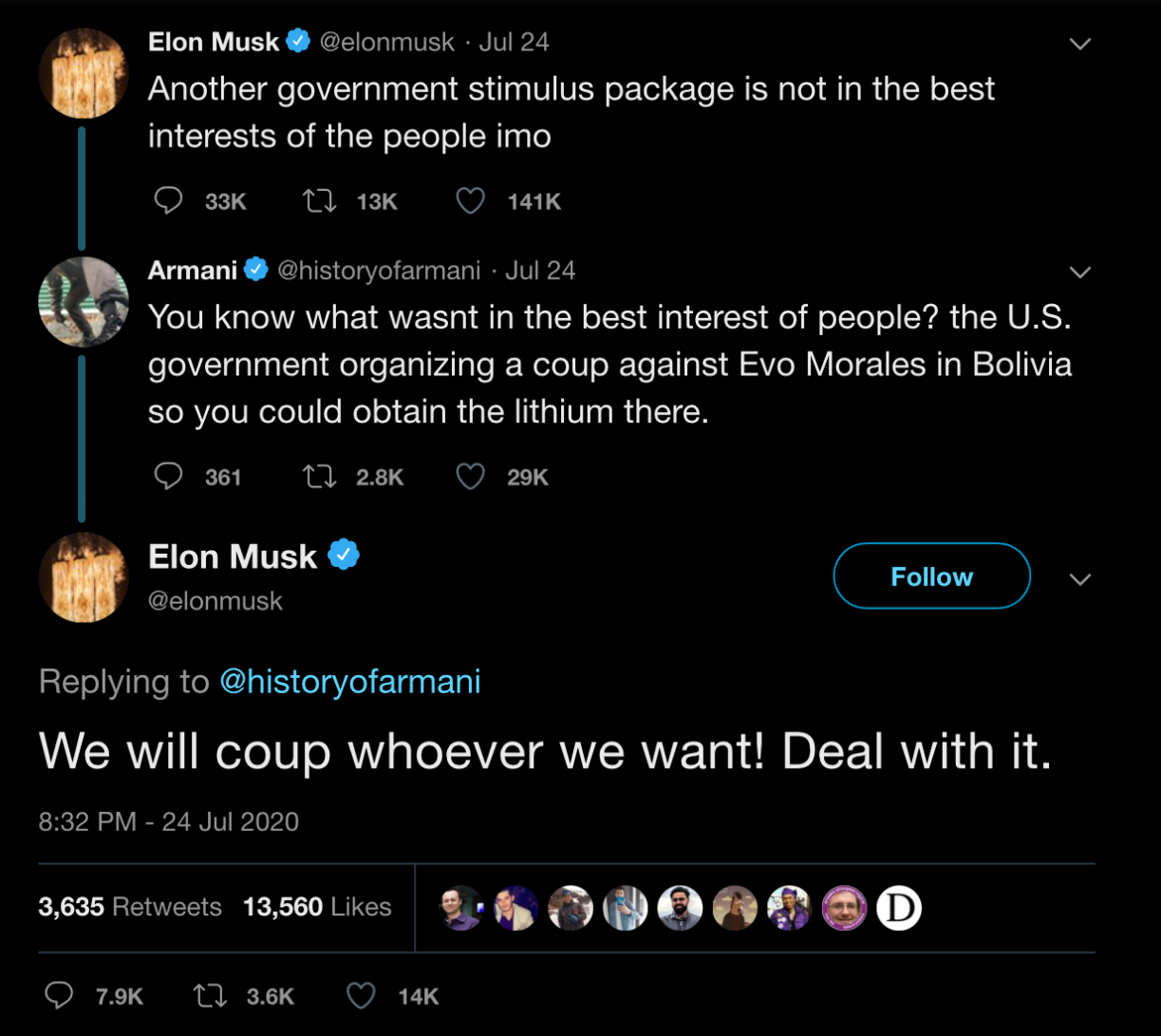Retweet Armani's tweet about Bolivia
Image resolution: width=1161 pixels, height=1036 pixels.
click(318, 477)
